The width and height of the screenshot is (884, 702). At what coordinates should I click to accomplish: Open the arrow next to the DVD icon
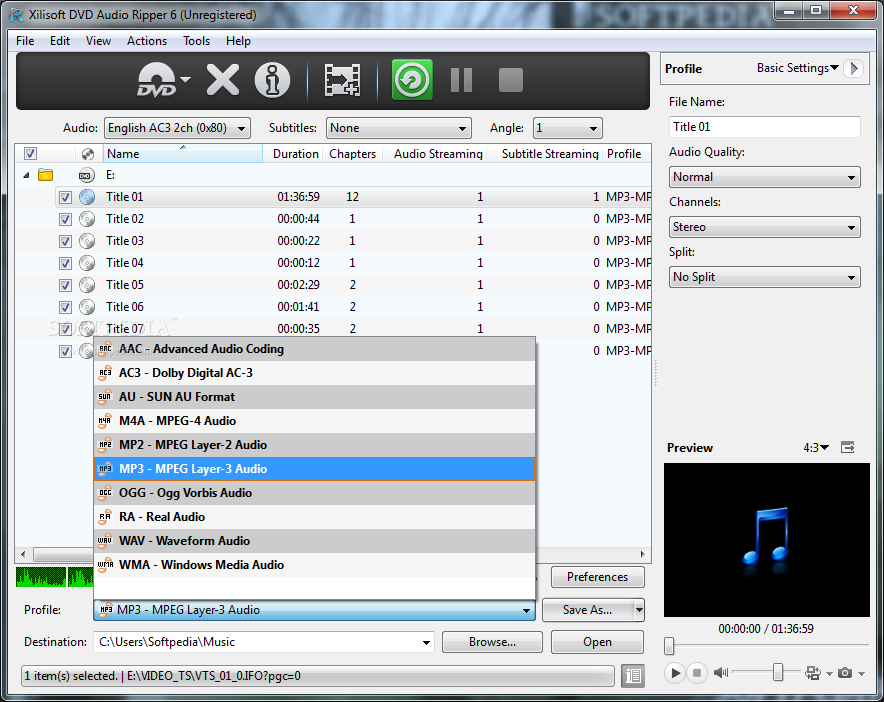tap(185, 80)
